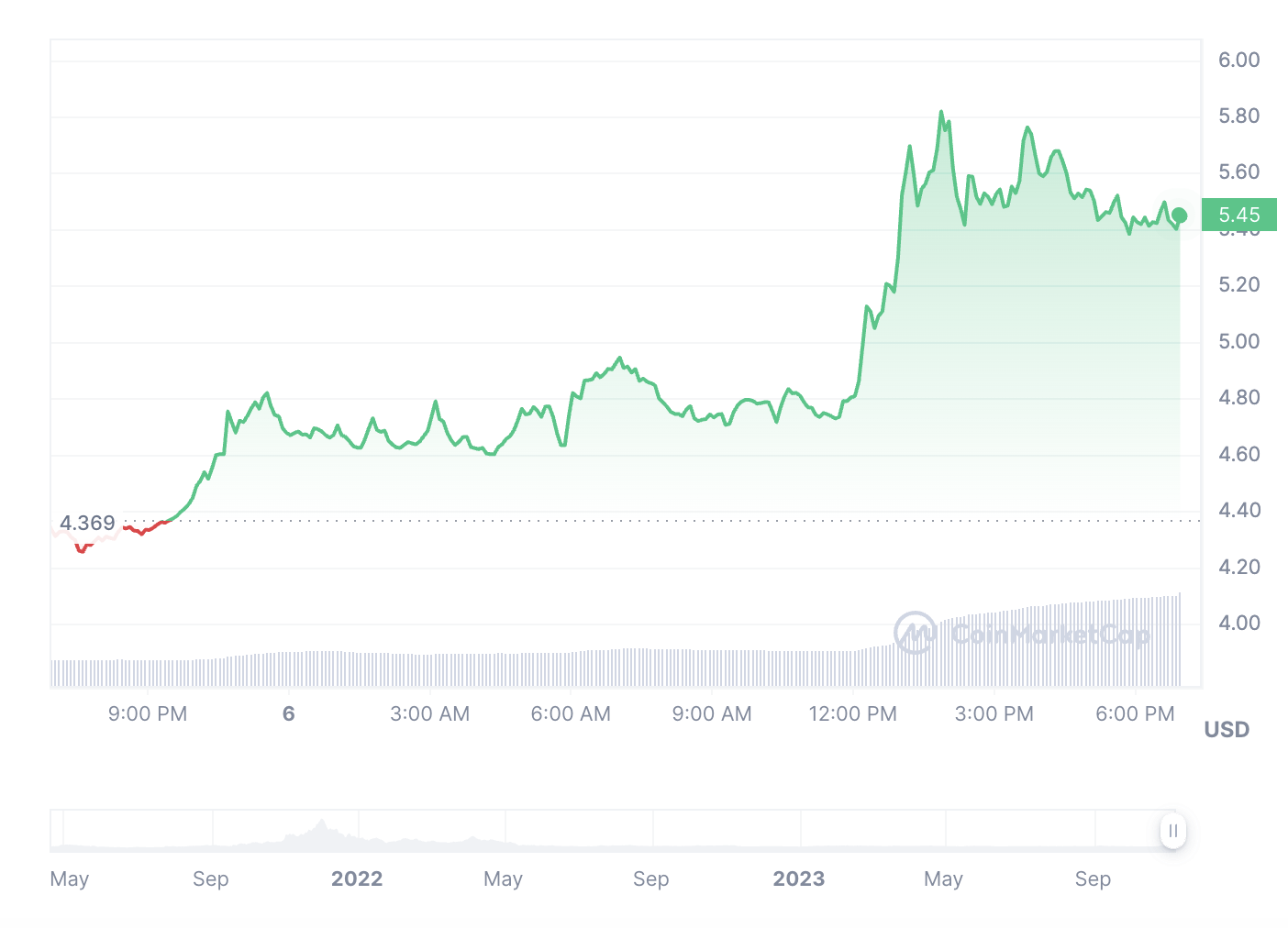Image resolution: width=1288 pixels, height=928 pixels.
Task: Select the 12:00 PM time axis label
Action: (852, 714)
